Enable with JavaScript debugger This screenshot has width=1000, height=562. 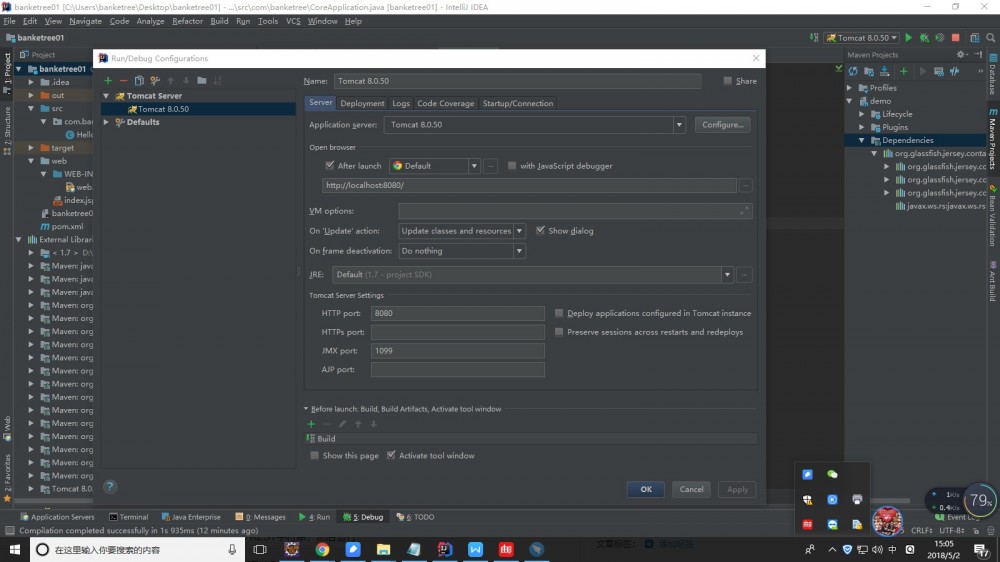511,165
